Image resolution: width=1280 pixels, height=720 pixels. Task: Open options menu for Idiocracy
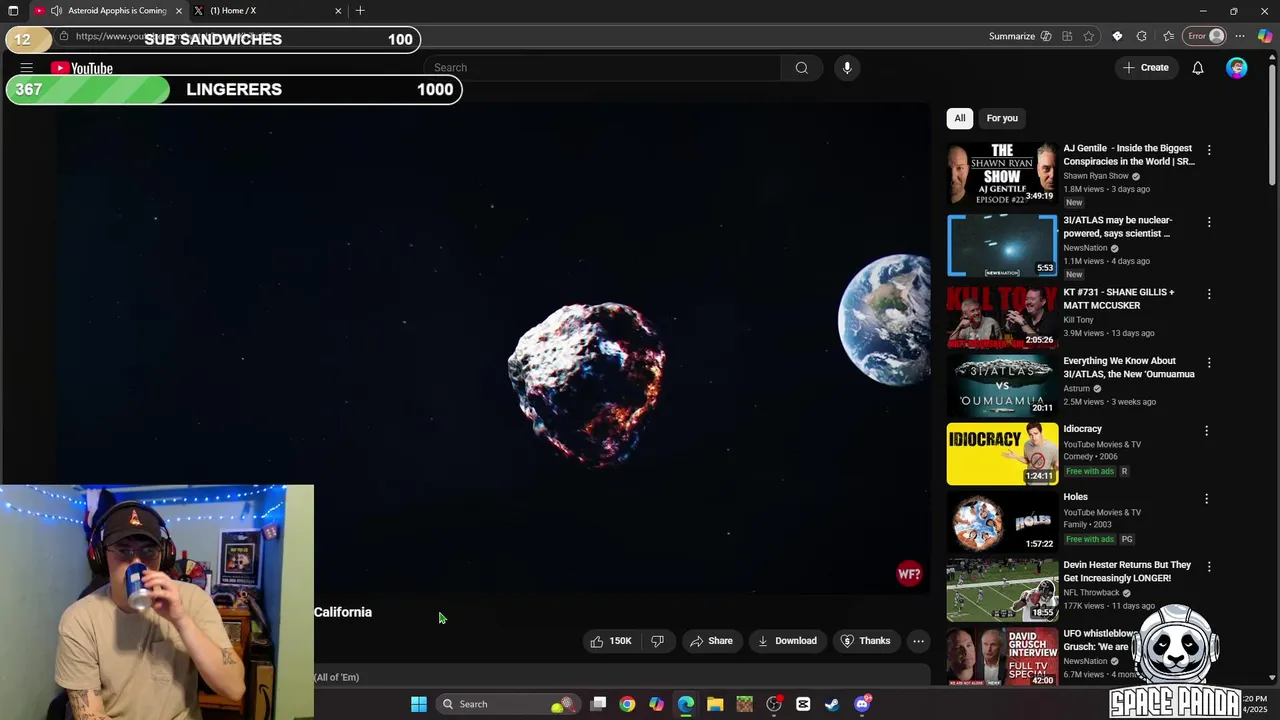click(1206, 431)
